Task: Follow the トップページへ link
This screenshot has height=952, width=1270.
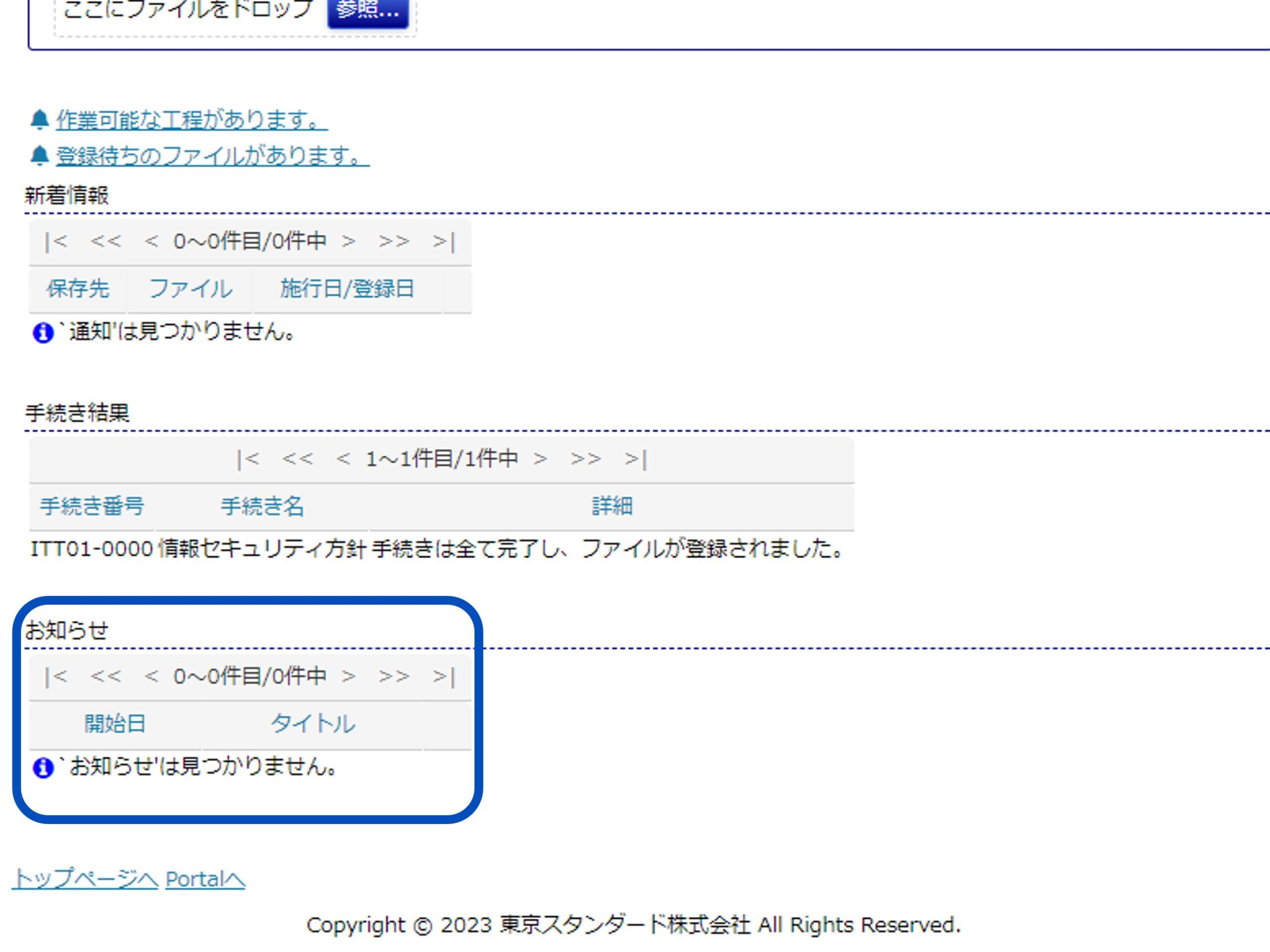Action: pos(85,879)
